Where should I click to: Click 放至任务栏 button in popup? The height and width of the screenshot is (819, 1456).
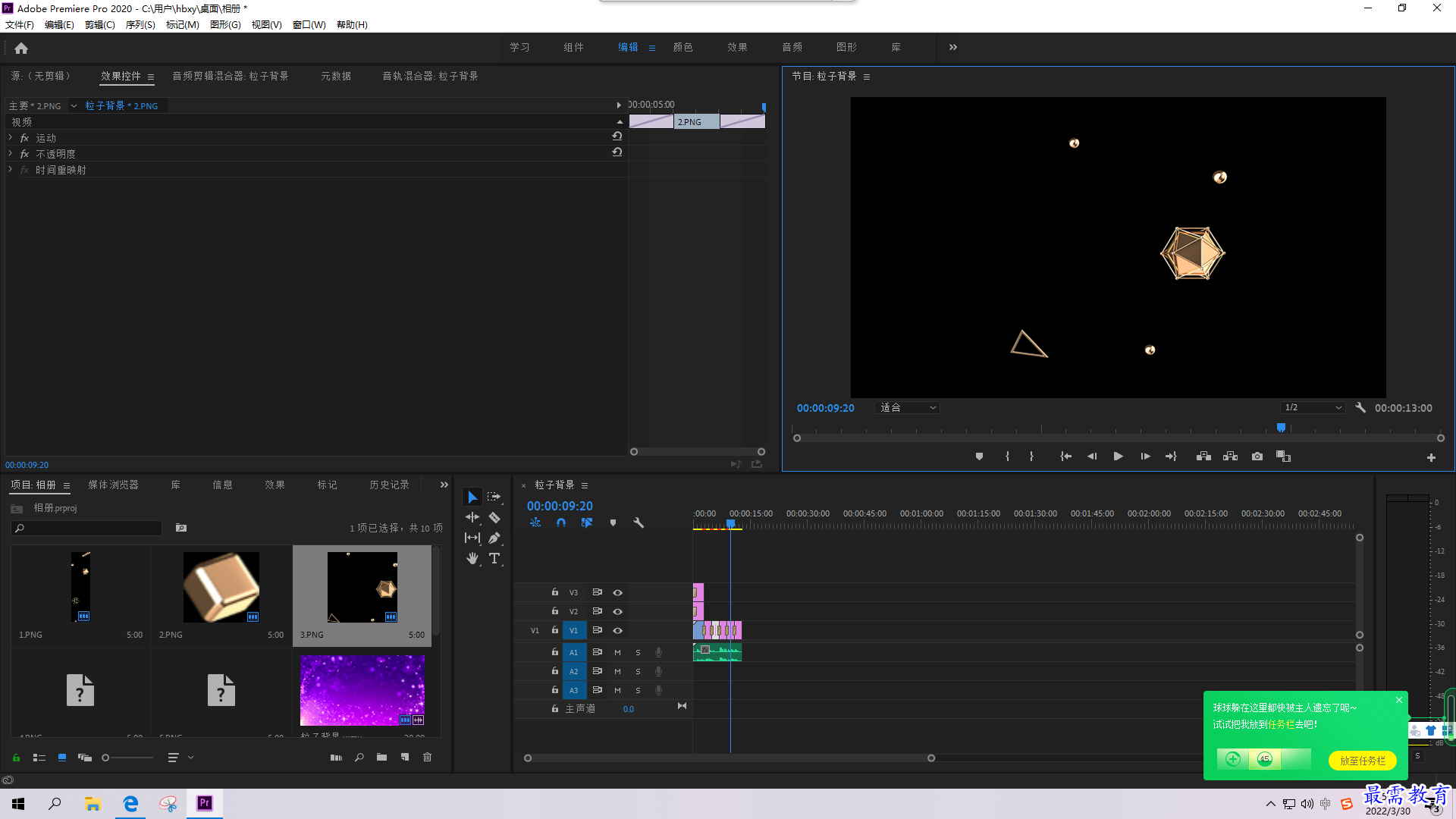(x=1363, y=761)
